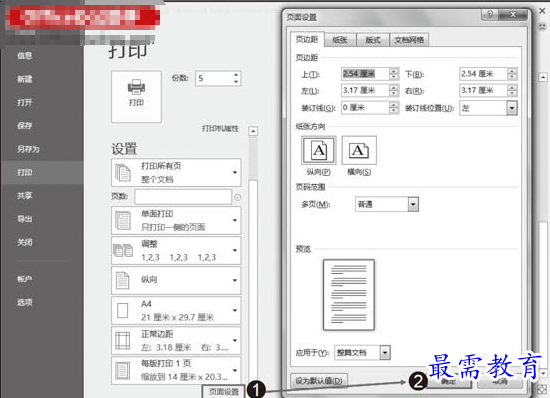The height and width of the screenshot is (398, 550).
Task: Increase the copies count with up arrow
Action: click(236, 75)
